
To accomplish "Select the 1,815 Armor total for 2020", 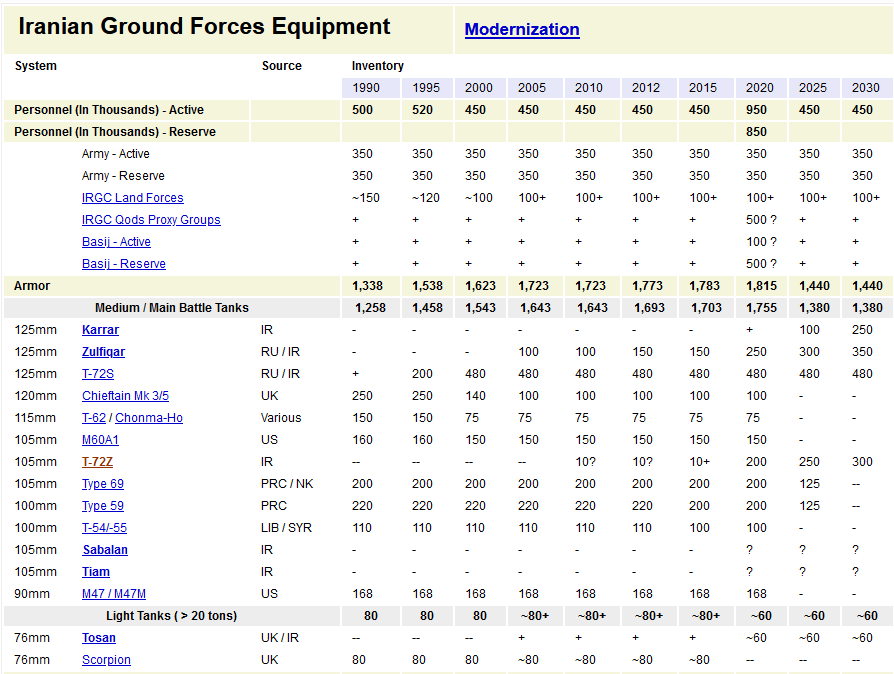I will click(761, 286).
